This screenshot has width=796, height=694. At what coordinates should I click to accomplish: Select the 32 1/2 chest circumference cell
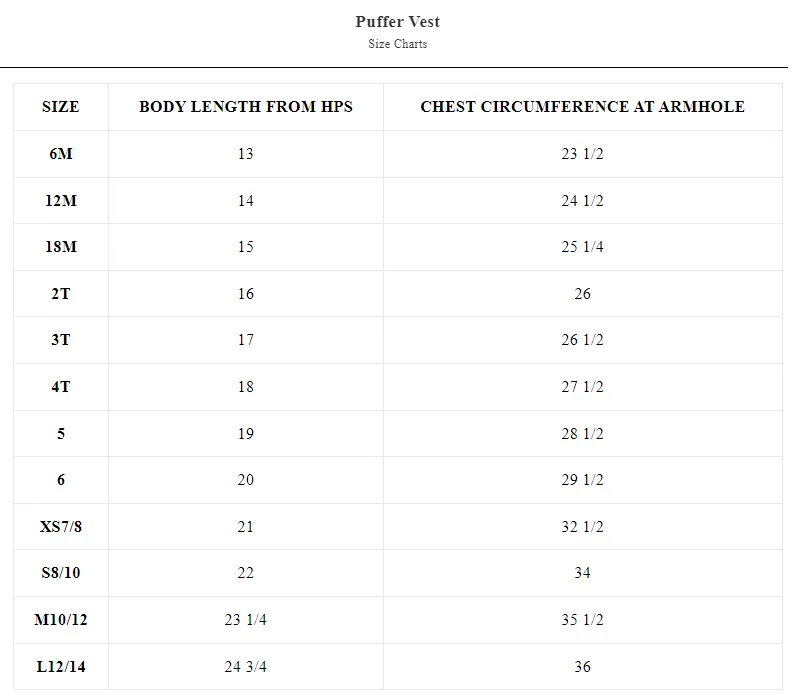[583, 526]
